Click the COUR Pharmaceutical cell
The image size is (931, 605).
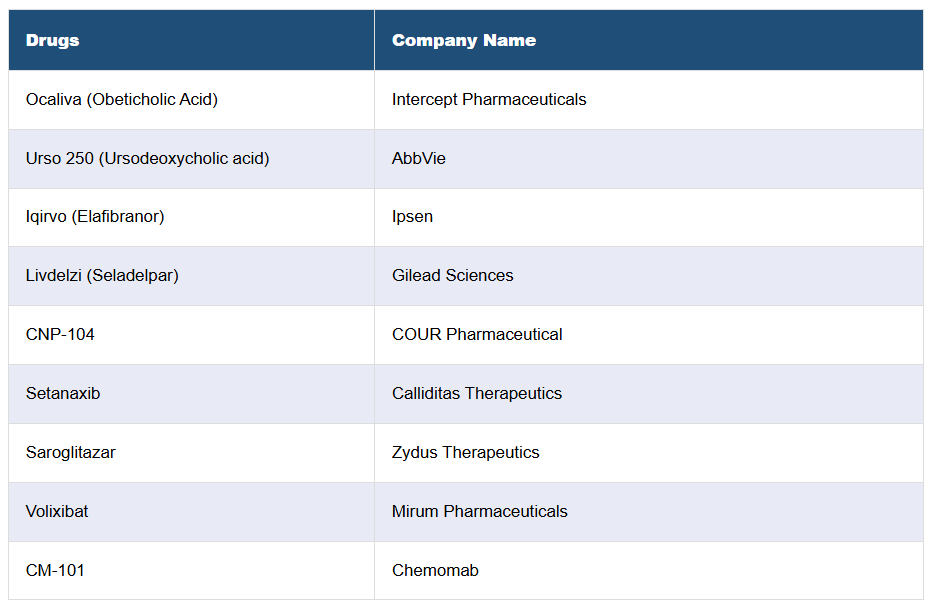point(477,335)
